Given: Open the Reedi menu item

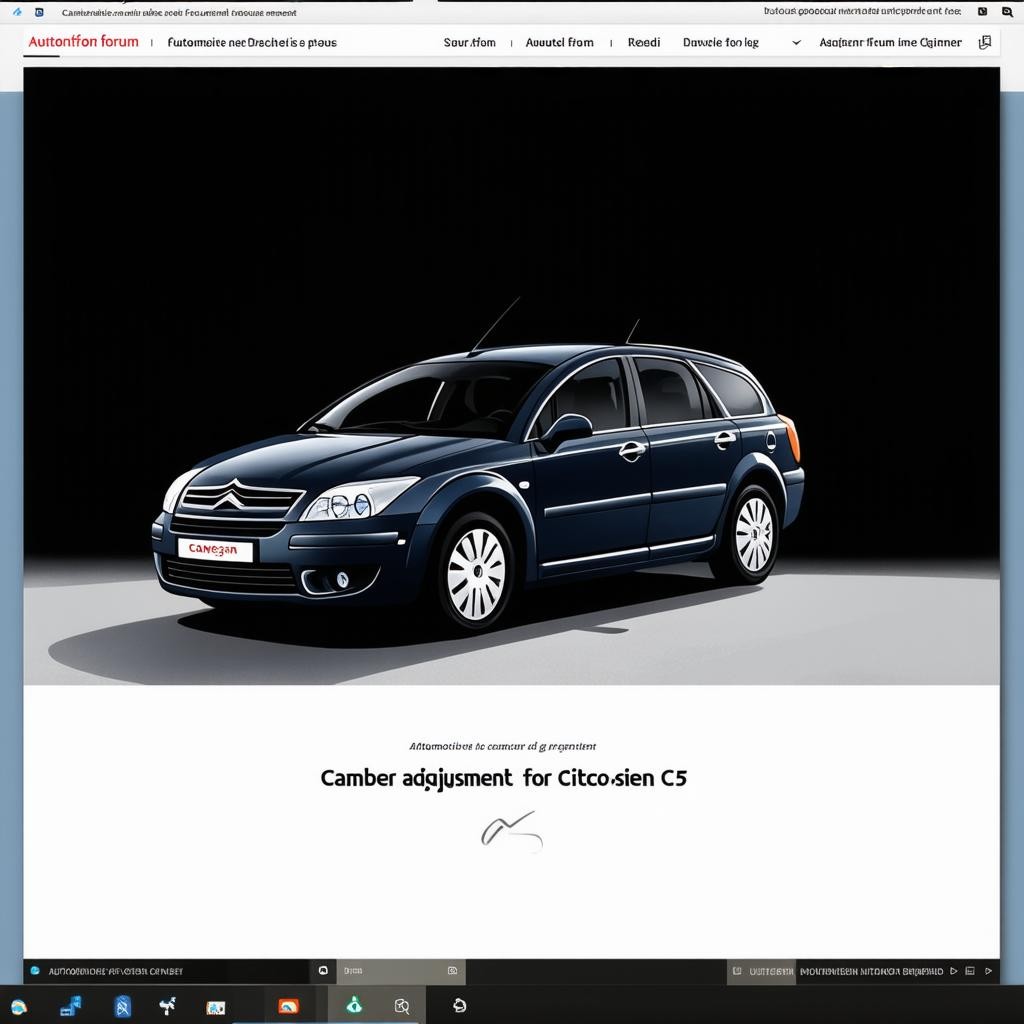Looking at the screenshot, I should (x=644, y=42).
